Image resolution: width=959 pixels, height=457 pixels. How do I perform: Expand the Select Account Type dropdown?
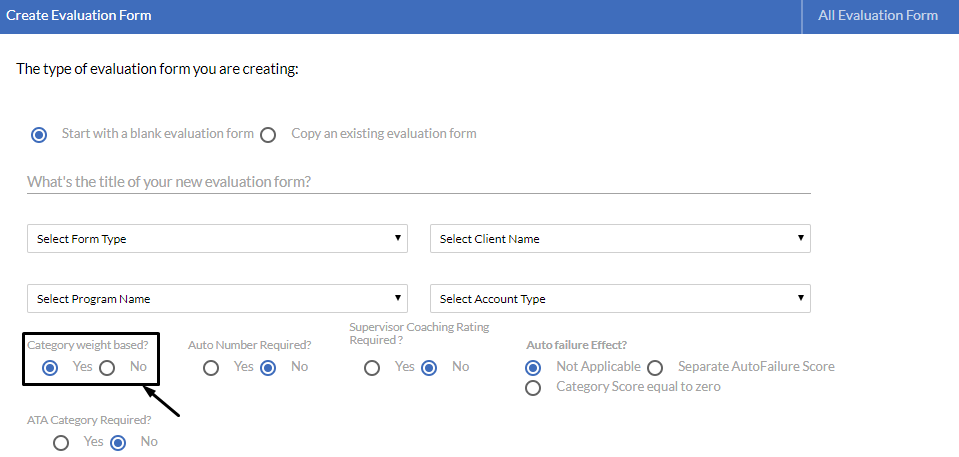(620, 299)
